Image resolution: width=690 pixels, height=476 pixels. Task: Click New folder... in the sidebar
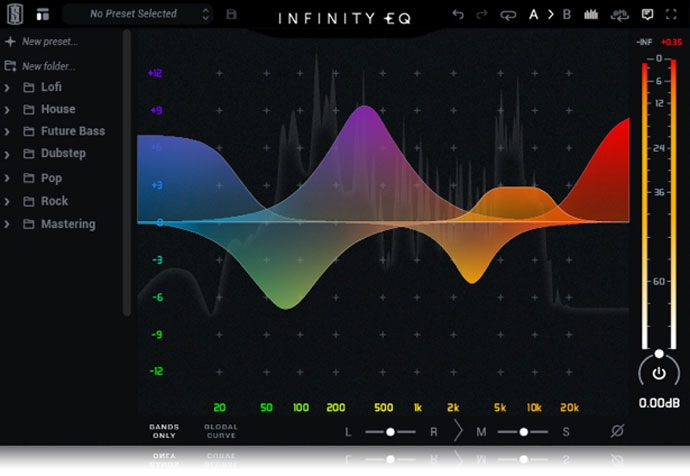point(48,66)
